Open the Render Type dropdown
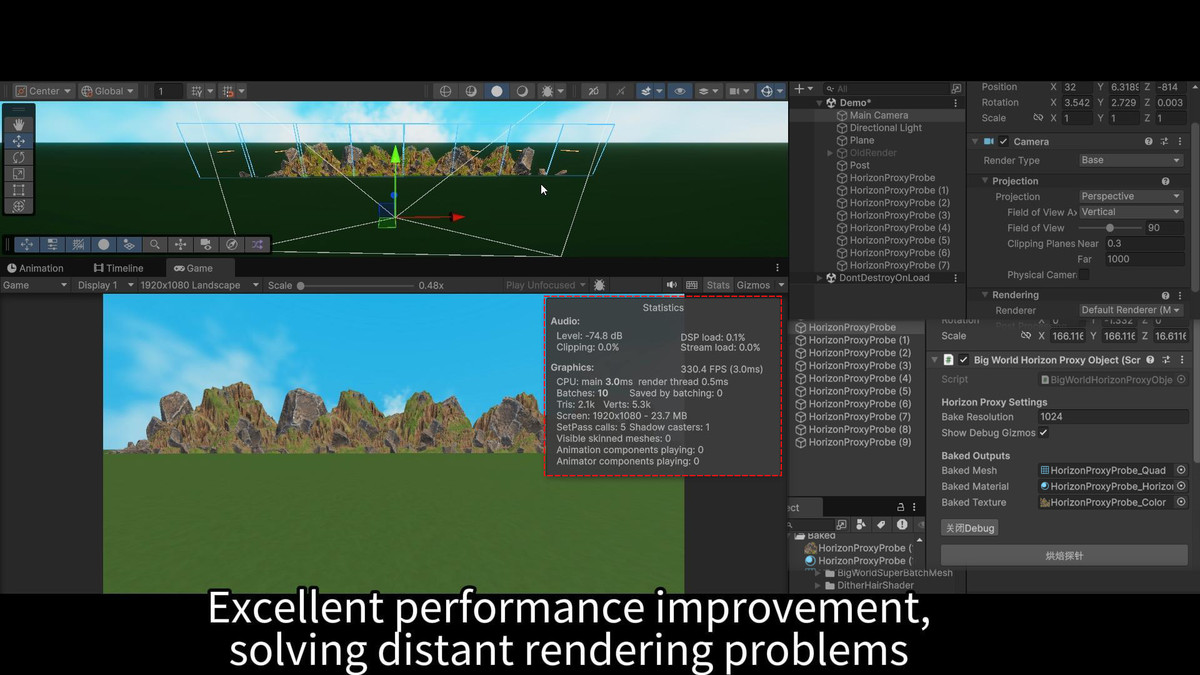The width and height of the screenshot is (1200, 675). (1130, 160)
